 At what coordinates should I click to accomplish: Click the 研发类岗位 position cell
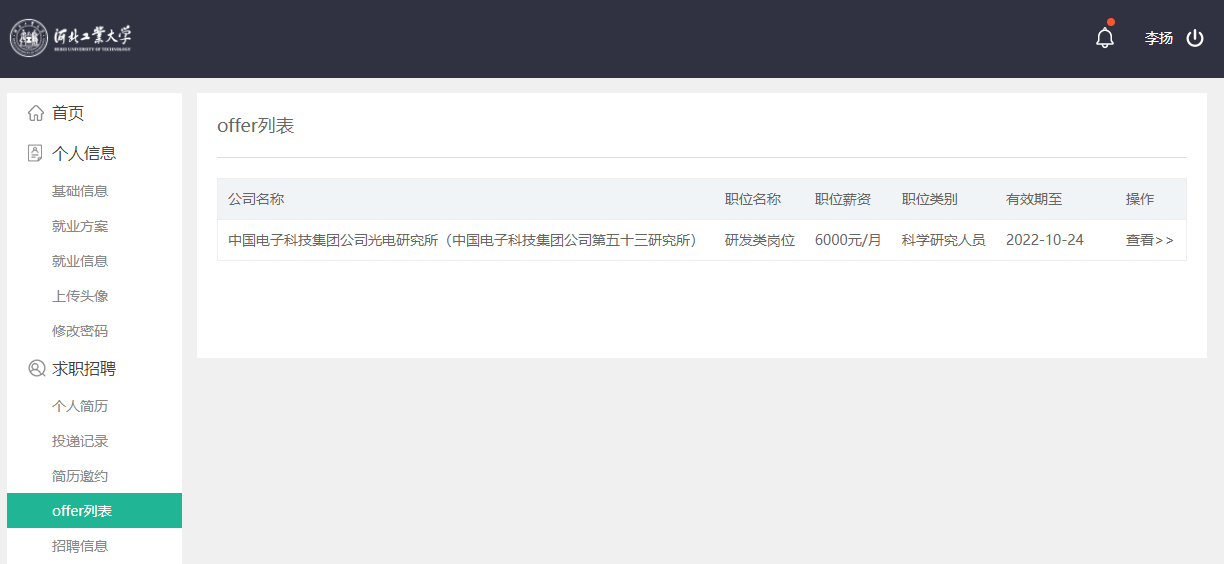click(x=760, y=240)
